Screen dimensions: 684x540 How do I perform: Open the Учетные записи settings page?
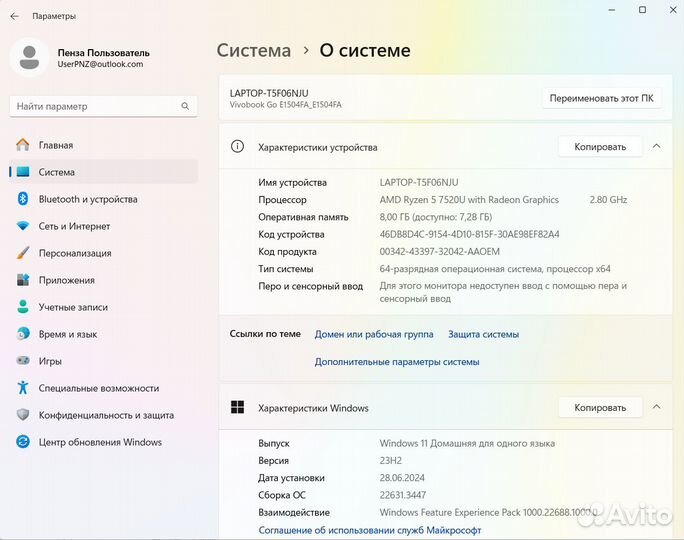(73, 307)
